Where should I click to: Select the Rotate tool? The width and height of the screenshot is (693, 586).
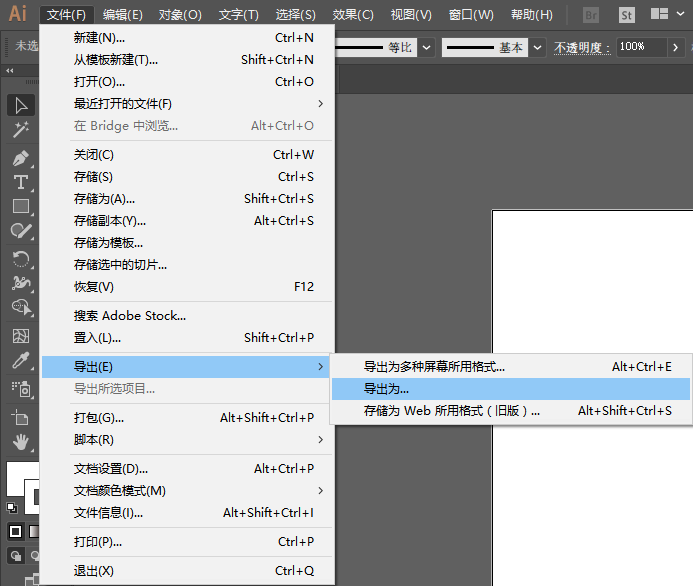21,259
